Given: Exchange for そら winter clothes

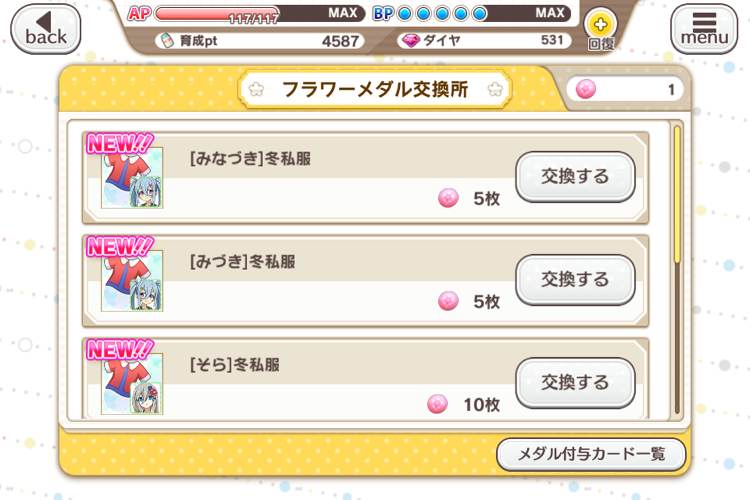Looking at the screenshot, I should pyautogui.click(x=575, y=382).
